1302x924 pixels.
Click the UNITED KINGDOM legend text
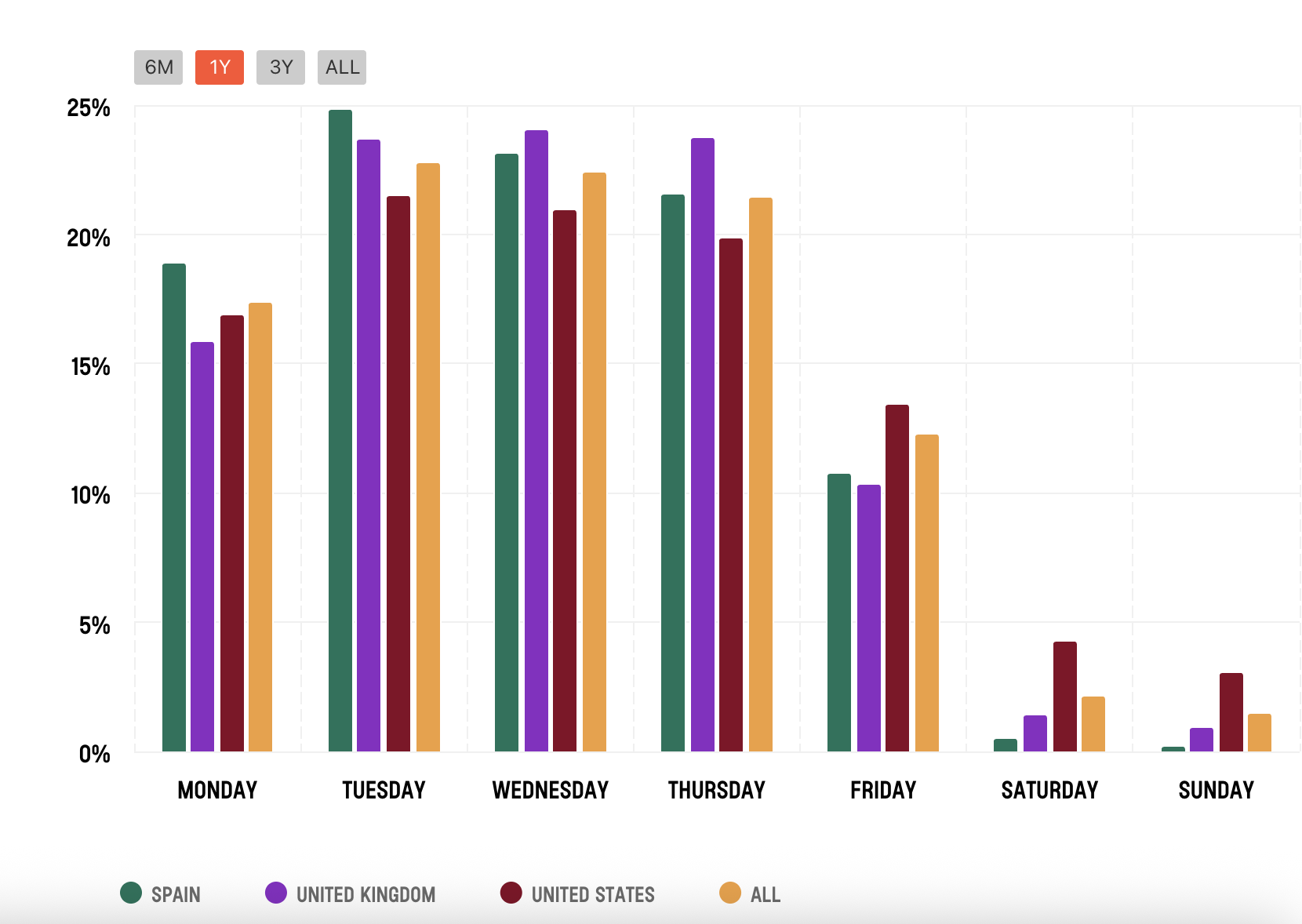pyautogui.click(x=366, y=895)
